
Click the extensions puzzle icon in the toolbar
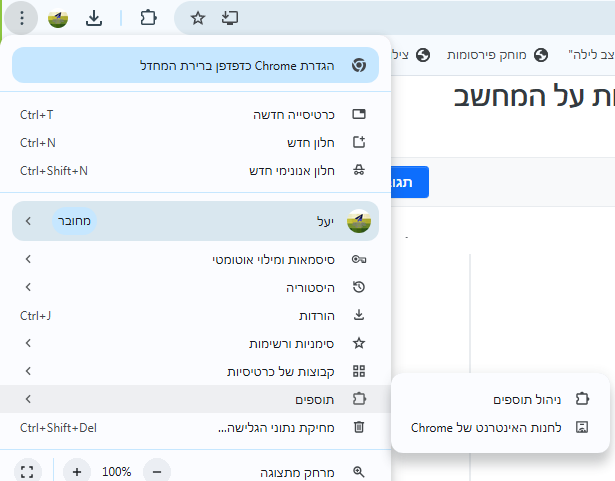(x=148, y=18)
